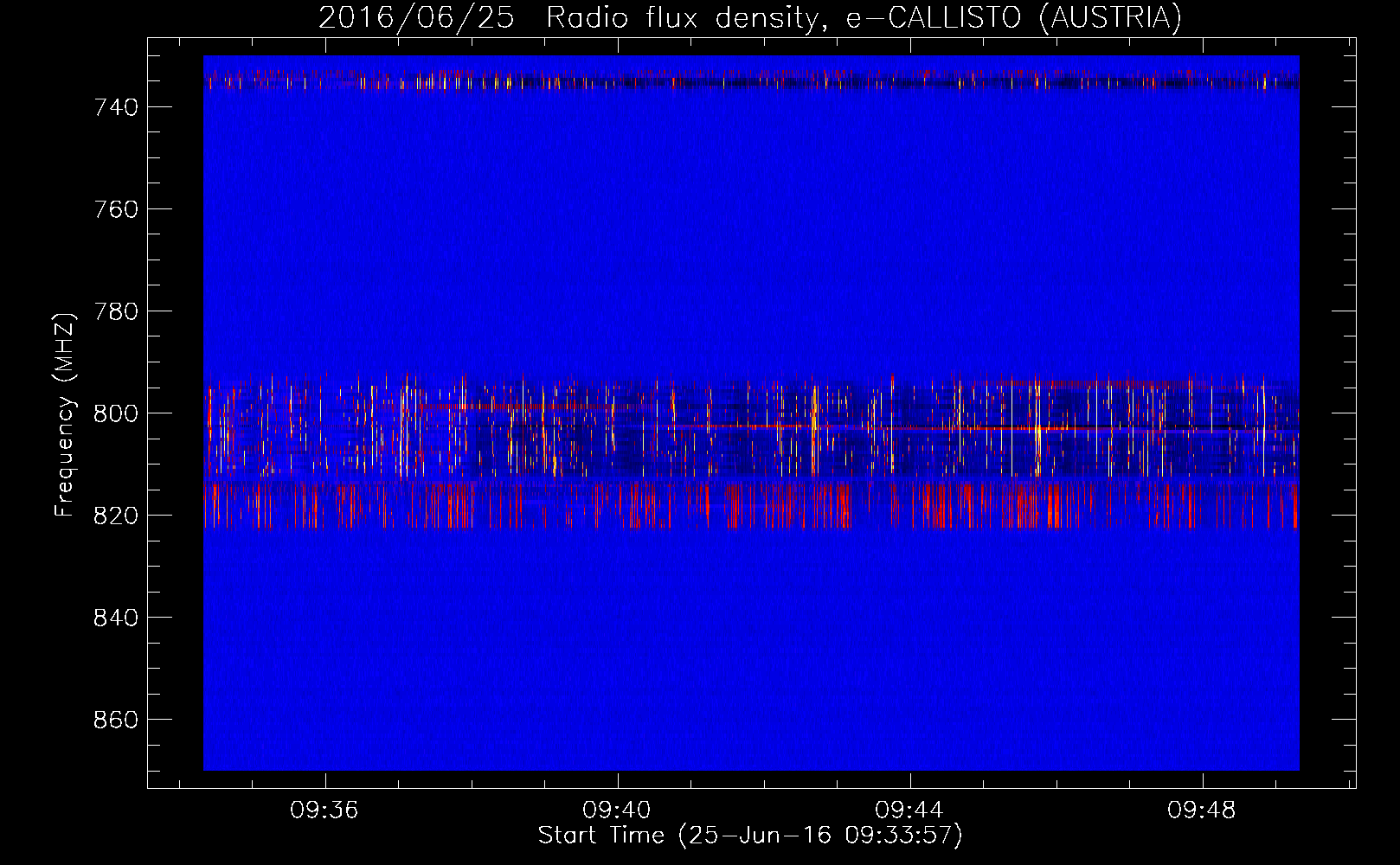Click the 760 frequency tick label

point(116,209)
